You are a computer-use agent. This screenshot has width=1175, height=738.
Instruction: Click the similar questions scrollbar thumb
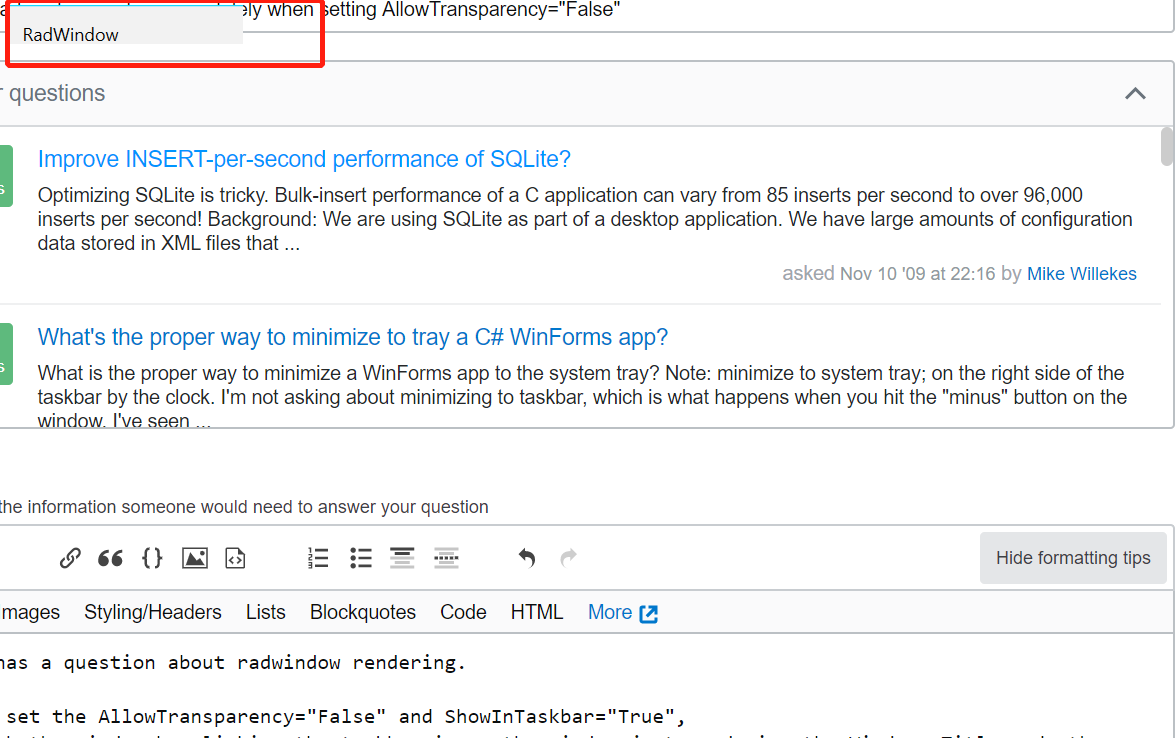(x=1167, y=147)
